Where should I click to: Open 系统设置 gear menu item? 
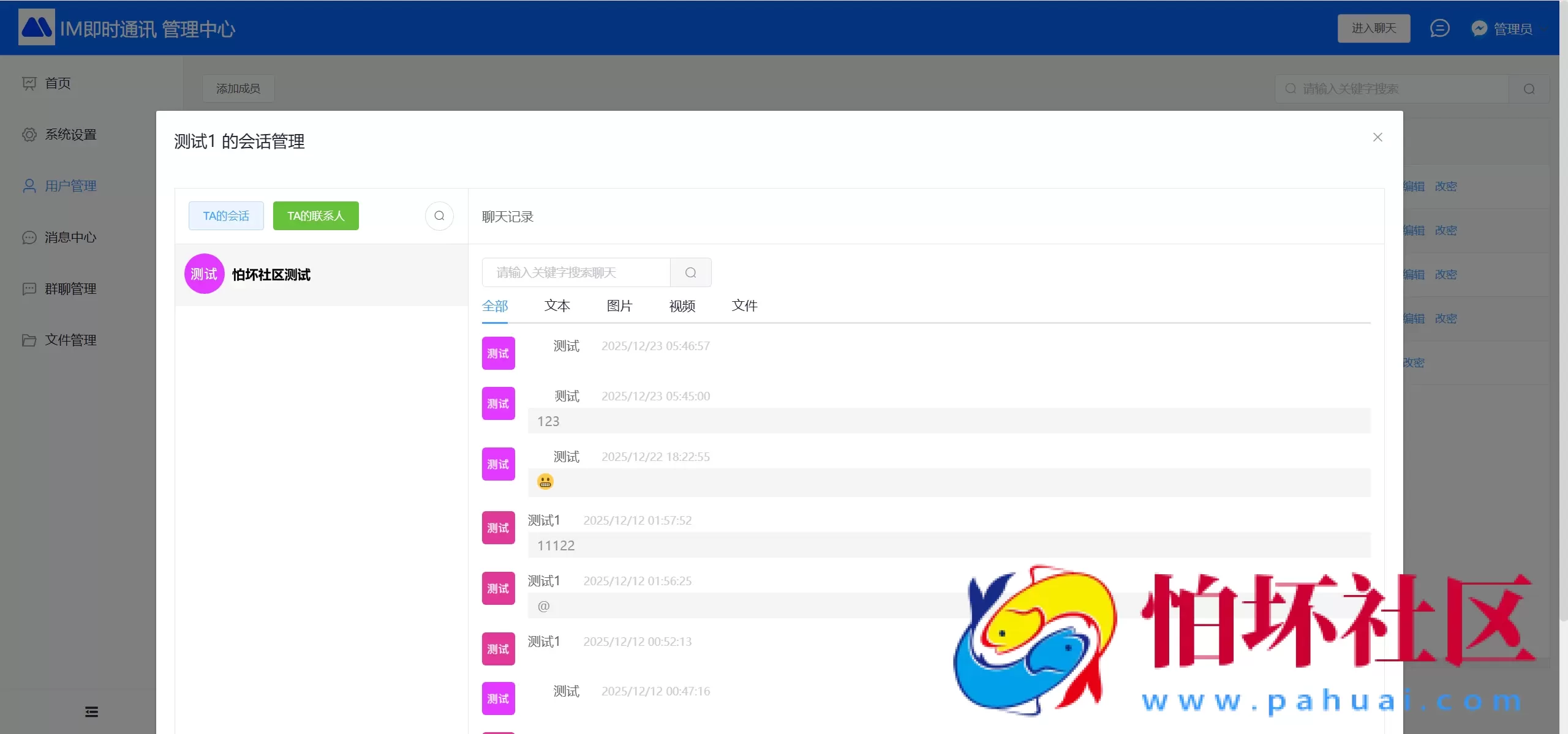[x=70, y=135]
